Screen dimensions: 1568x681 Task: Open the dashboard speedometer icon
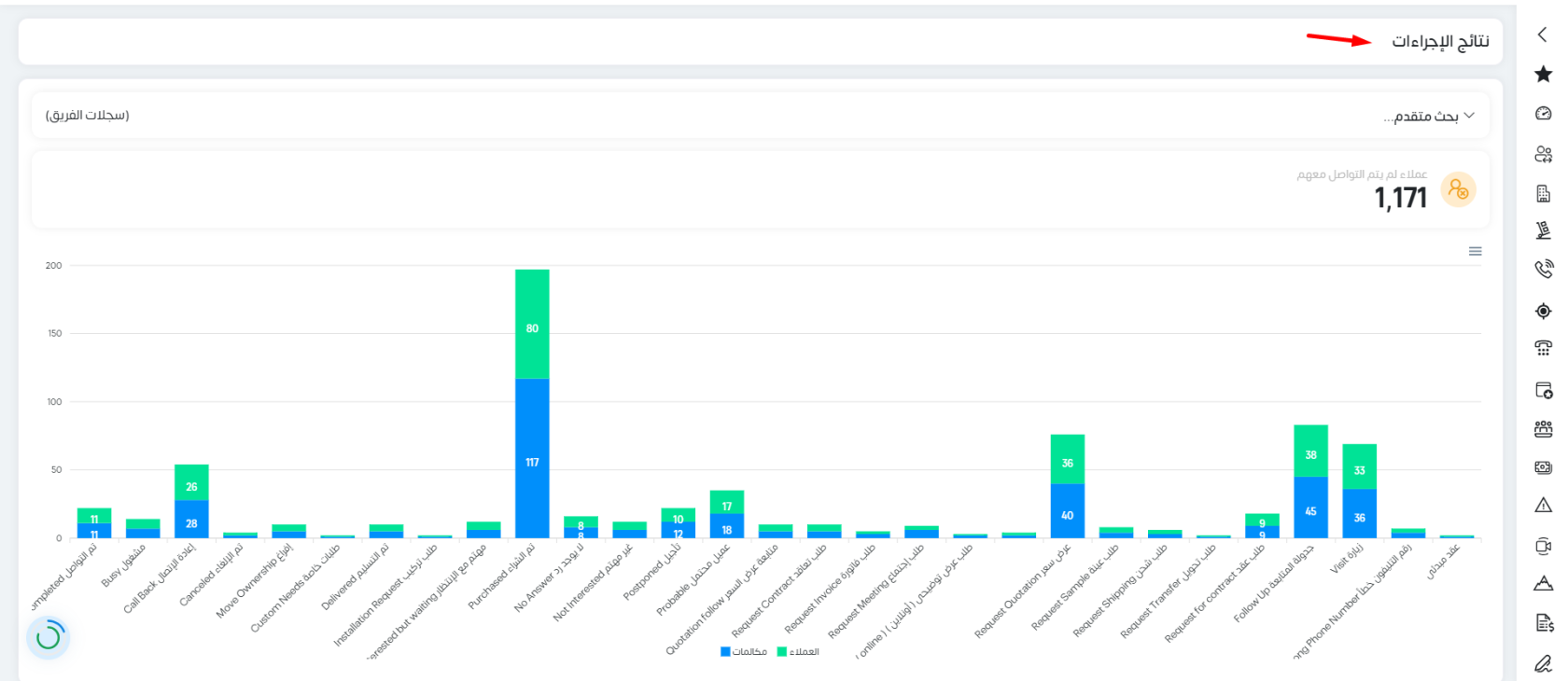tap(1543, 113)
